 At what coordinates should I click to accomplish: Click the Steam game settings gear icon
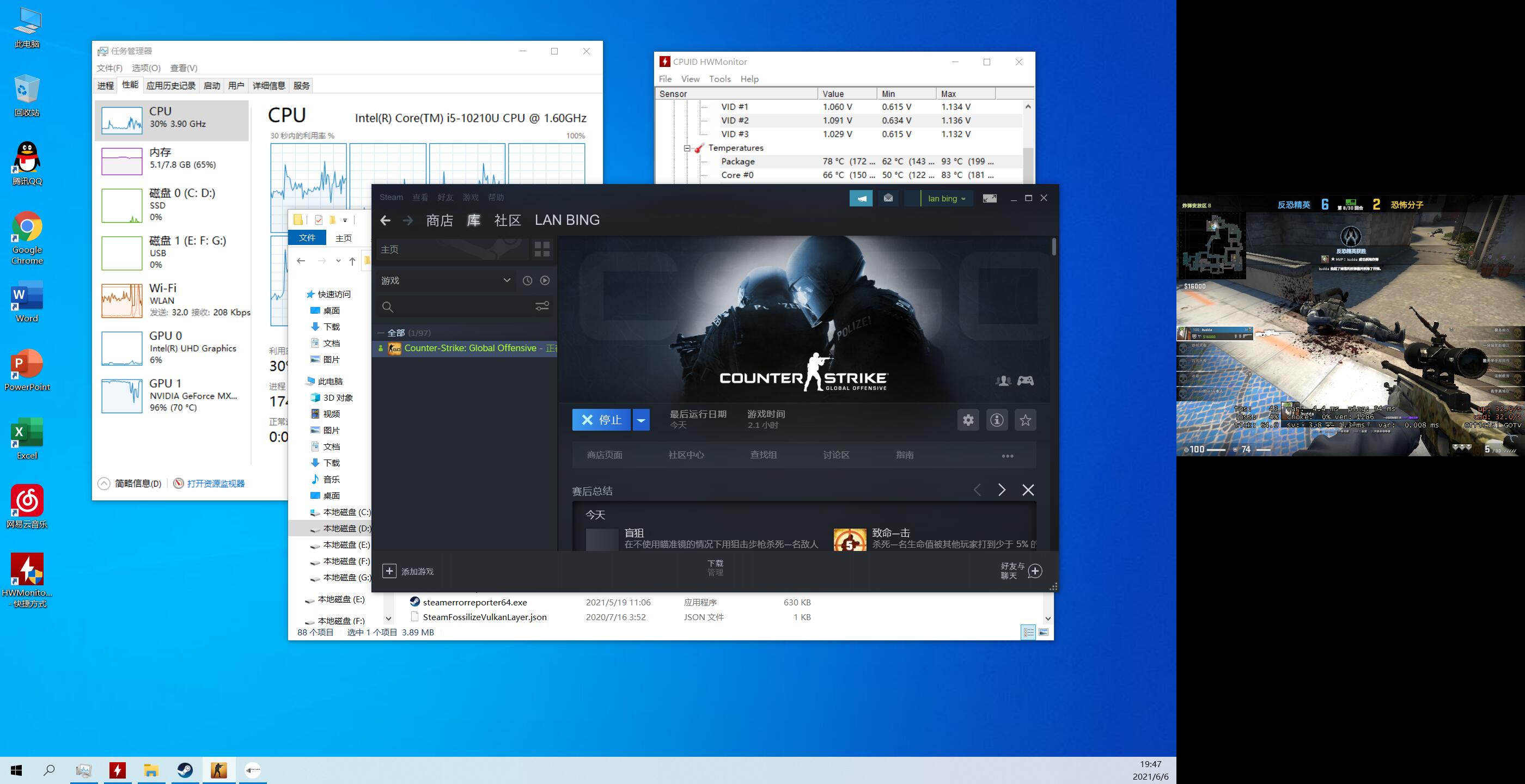pyautogui.click(x=968, y=420)
